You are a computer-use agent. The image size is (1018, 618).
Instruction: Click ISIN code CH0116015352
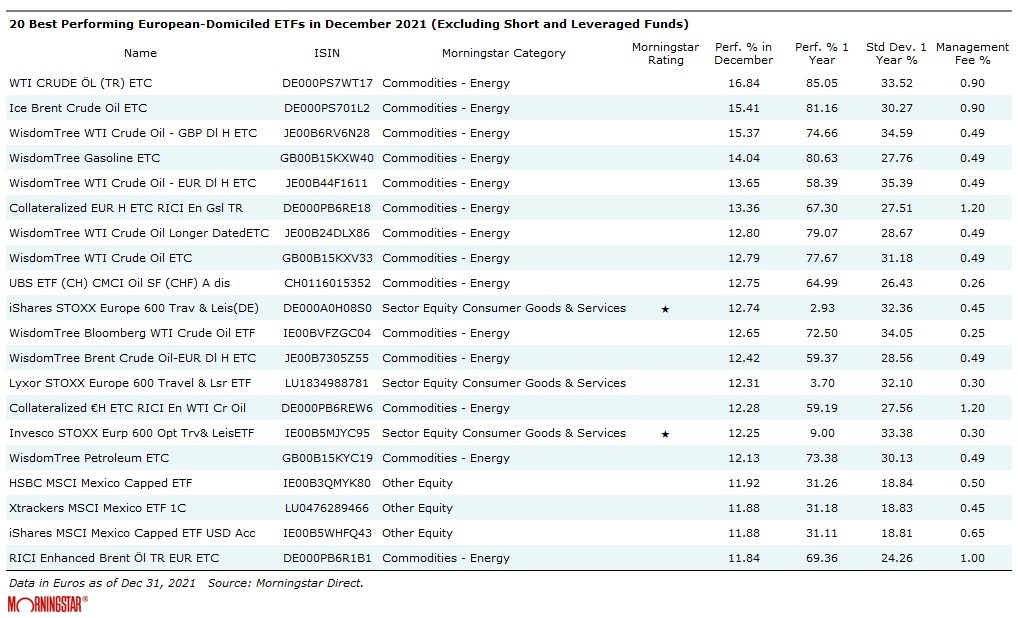327,283
